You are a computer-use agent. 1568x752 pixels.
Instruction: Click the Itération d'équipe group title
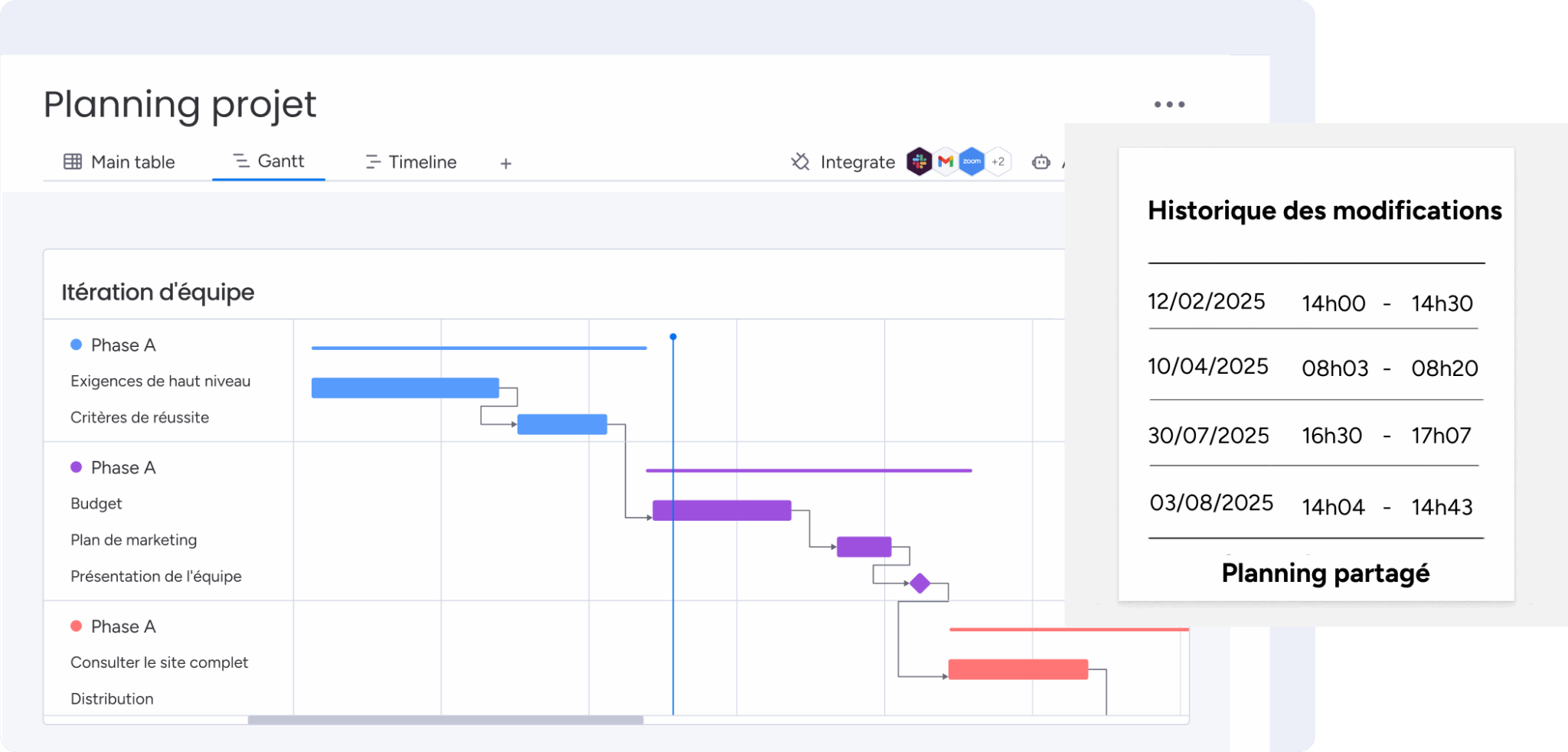pyautogui.click(x=158, y=292)
